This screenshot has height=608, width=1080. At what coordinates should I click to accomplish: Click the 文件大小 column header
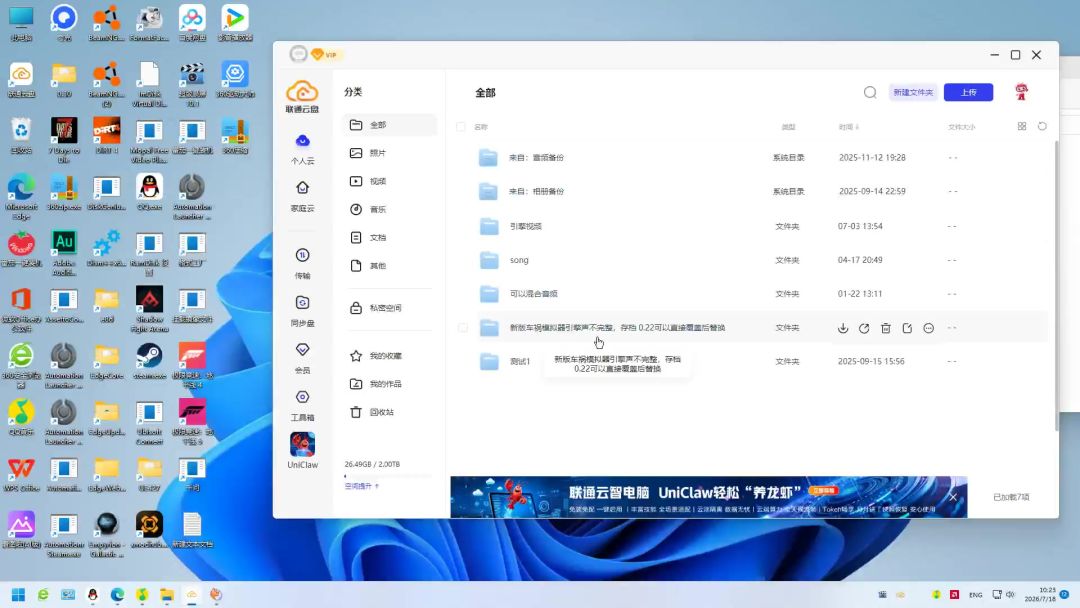tap(962, 127)
